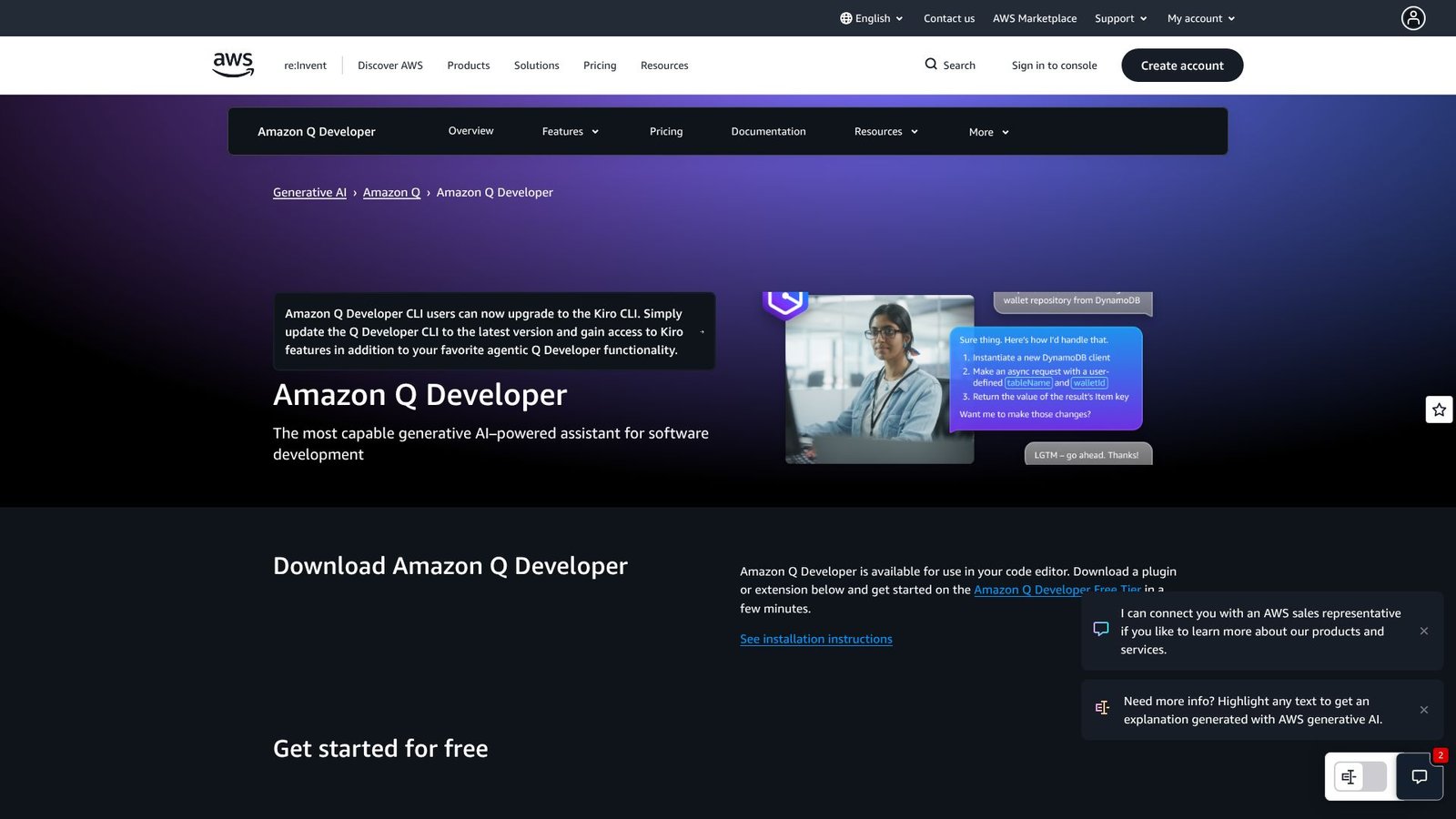Click the account profile icon top right
The height and width of the screenshot is (819, 1456).
pos(1412,18)
